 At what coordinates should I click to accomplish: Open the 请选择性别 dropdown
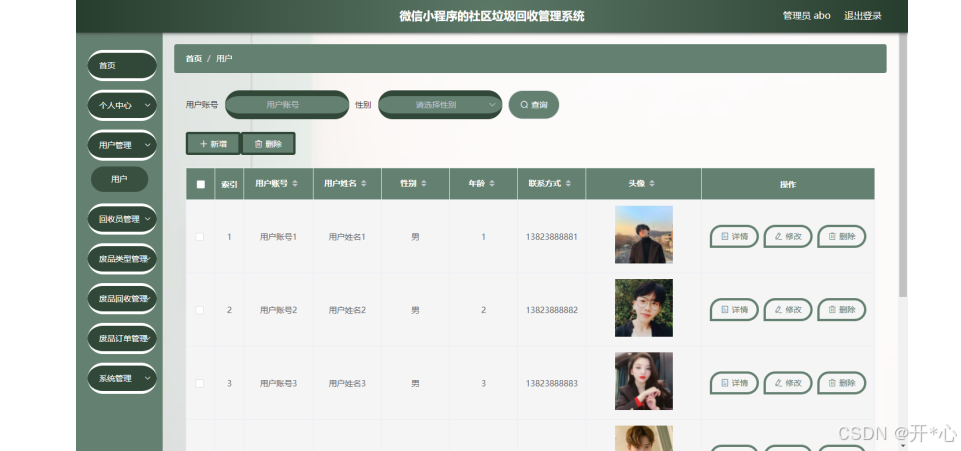point(440,105)
